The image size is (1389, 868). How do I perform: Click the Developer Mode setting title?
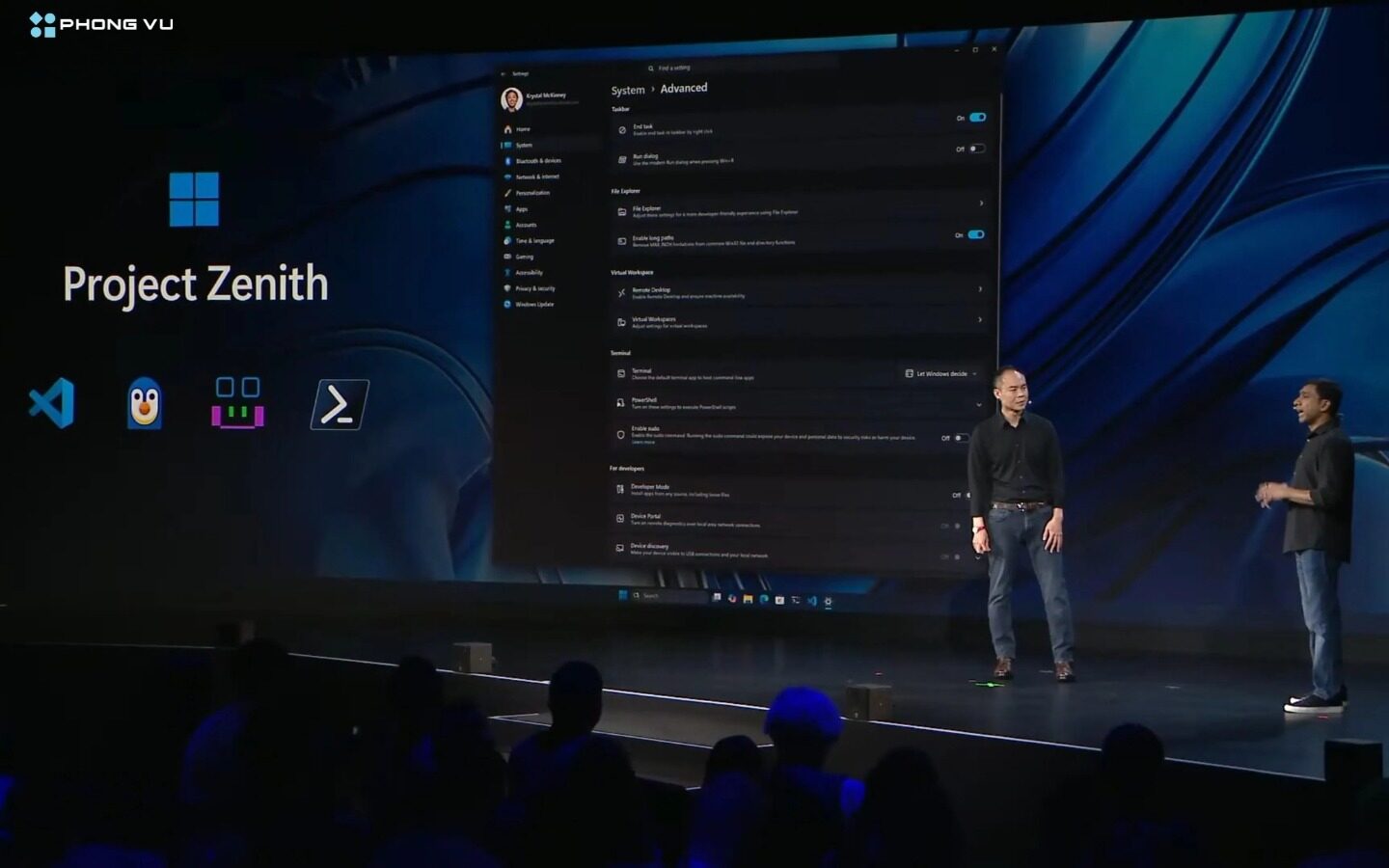650,486
